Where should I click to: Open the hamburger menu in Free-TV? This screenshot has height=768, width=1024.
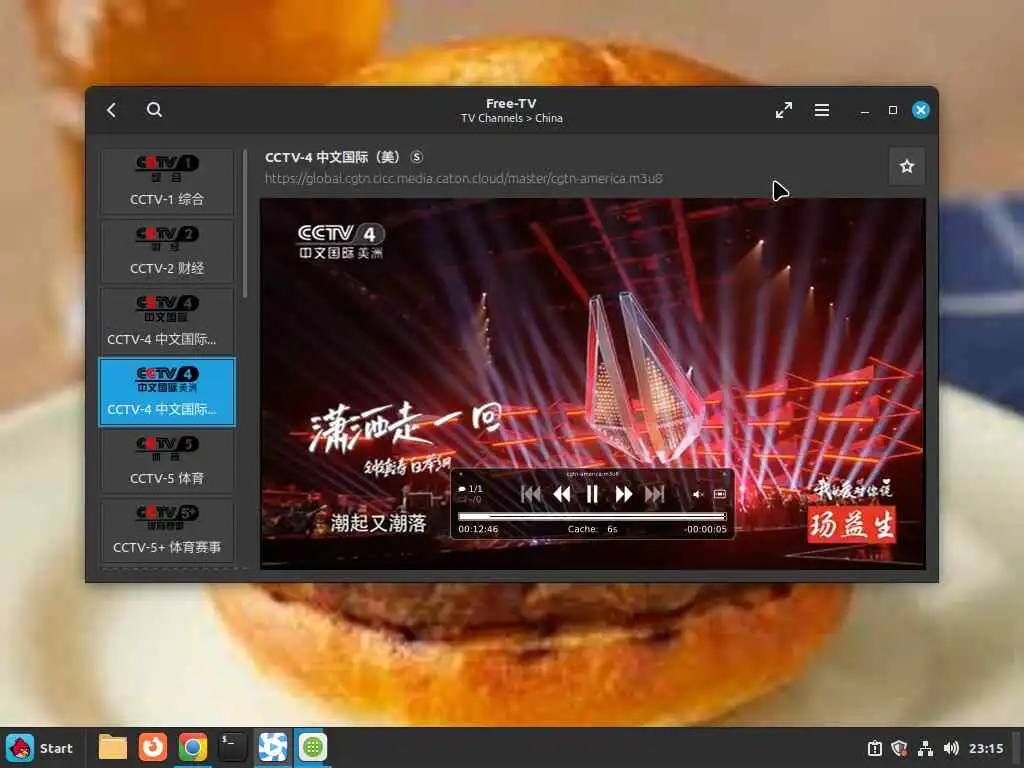822,110
